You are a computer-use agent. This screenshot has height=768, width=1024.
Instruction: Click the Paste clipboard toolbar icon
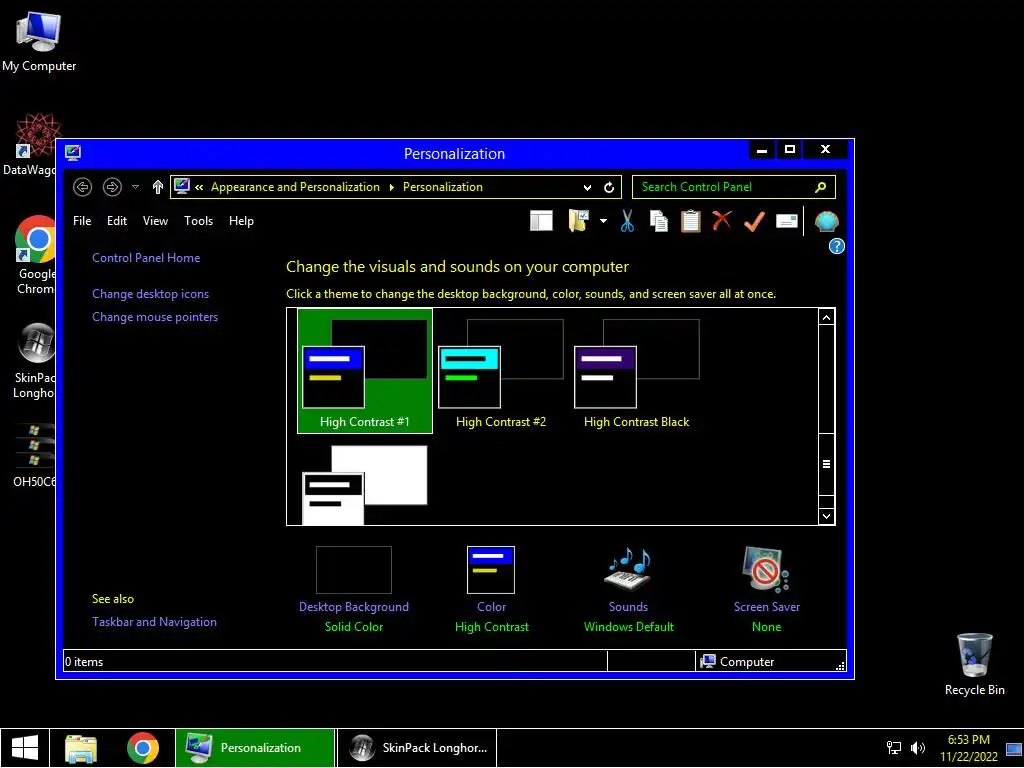click(690, 221)
